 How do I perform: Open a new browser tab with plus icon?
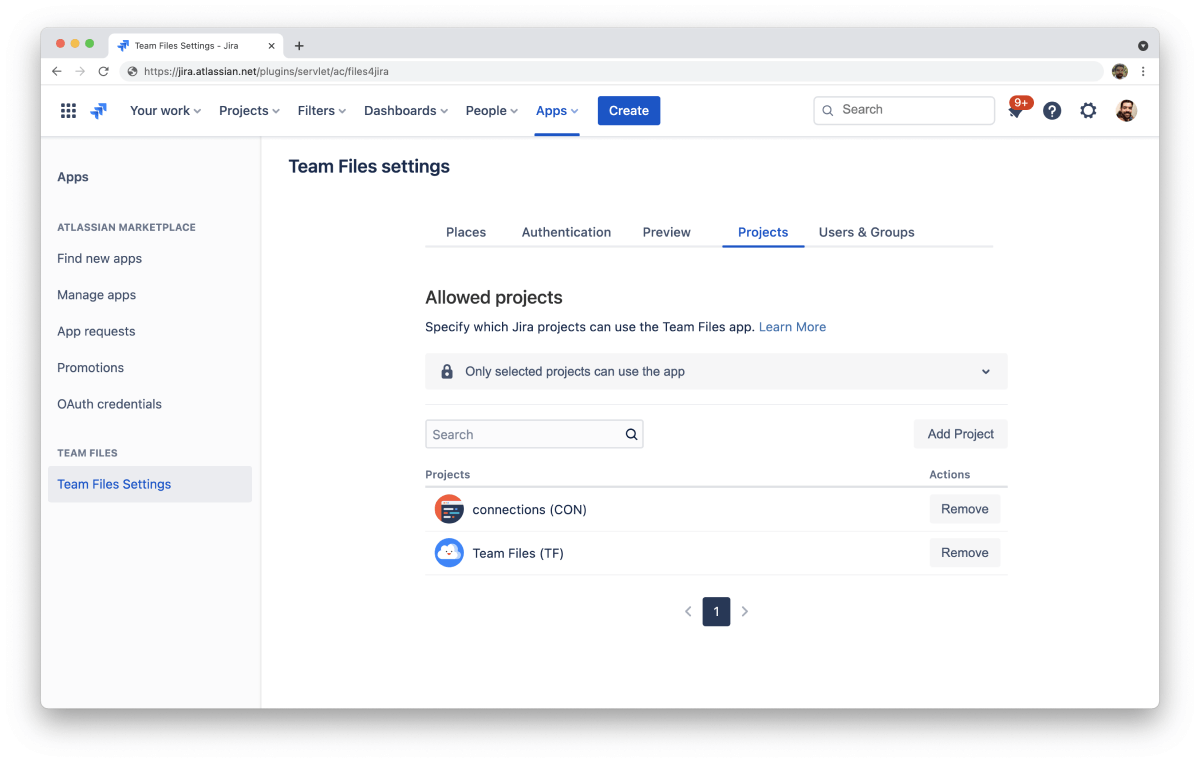(299, 46)
